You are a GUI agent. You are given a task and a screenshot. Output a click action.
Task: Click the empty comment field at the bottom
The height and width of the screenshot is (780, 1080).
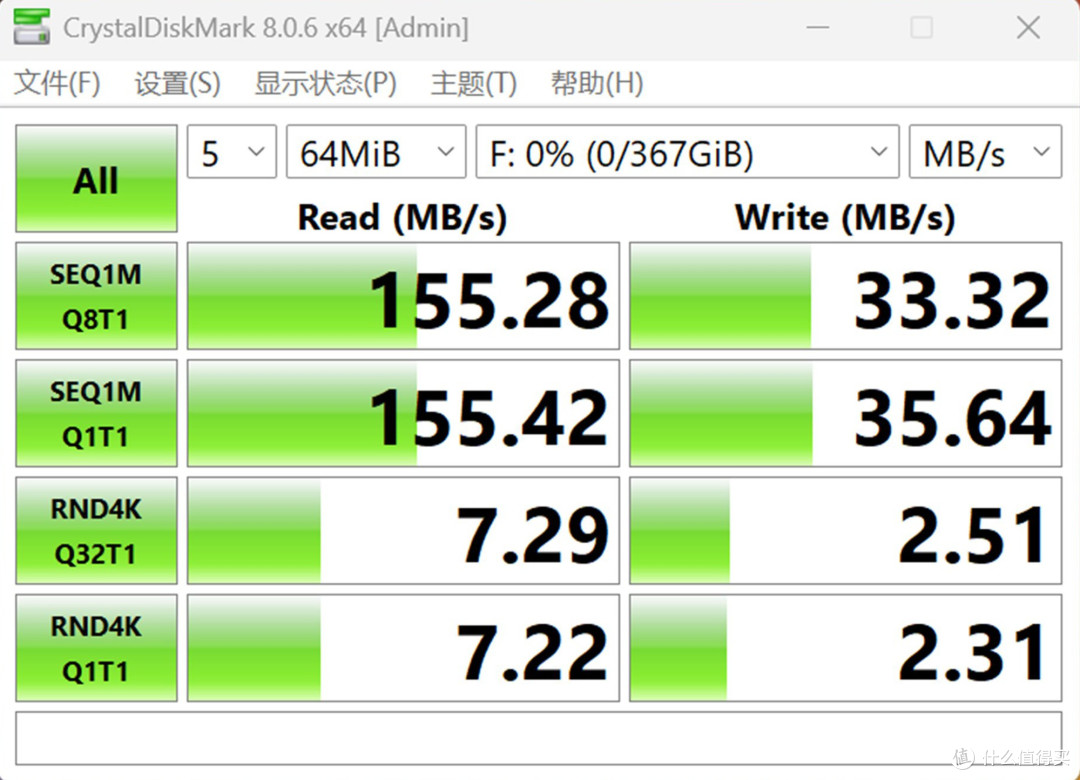[x=539, y=738]
